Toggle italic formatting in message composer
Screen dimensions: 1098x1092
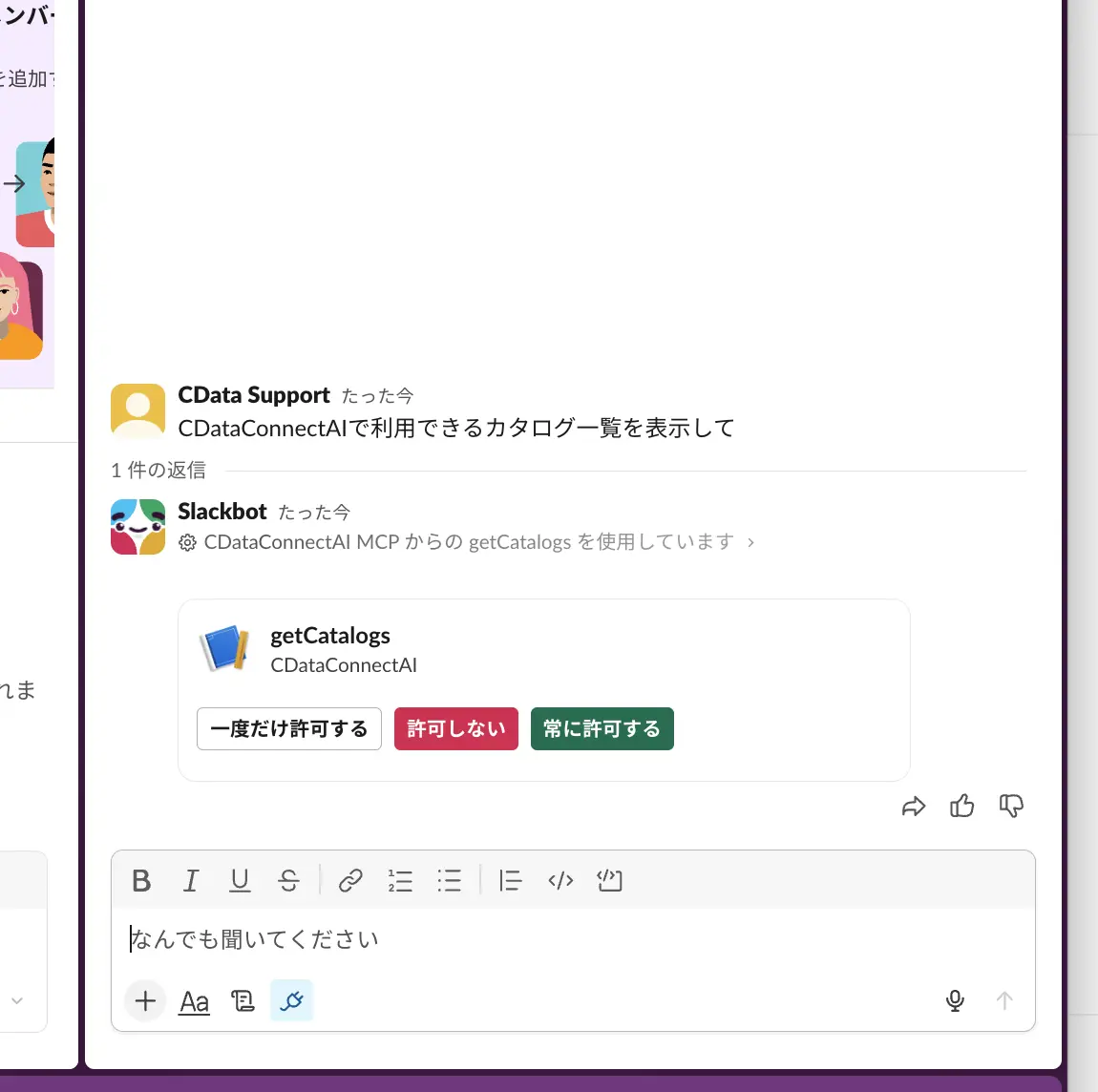pos(190,880)
